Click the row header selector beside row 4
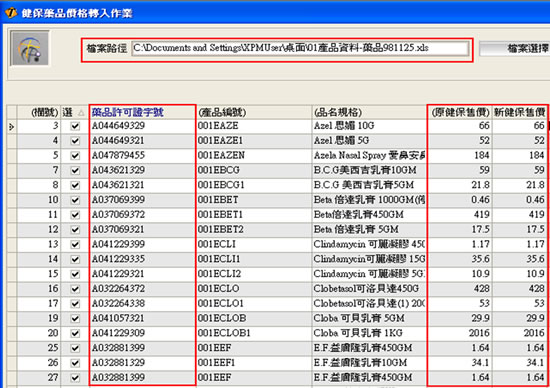This screenshot has height=388, width=550. pos(12,141)
